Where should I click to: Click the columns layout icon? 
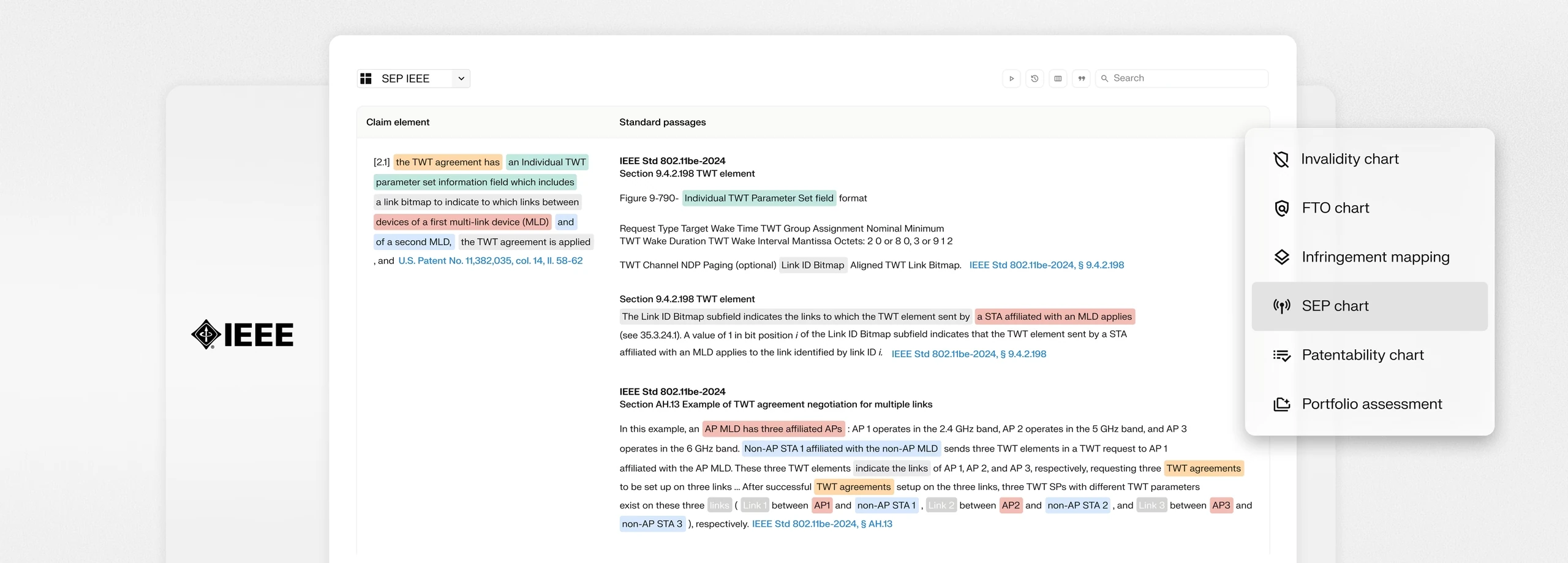1058,78
